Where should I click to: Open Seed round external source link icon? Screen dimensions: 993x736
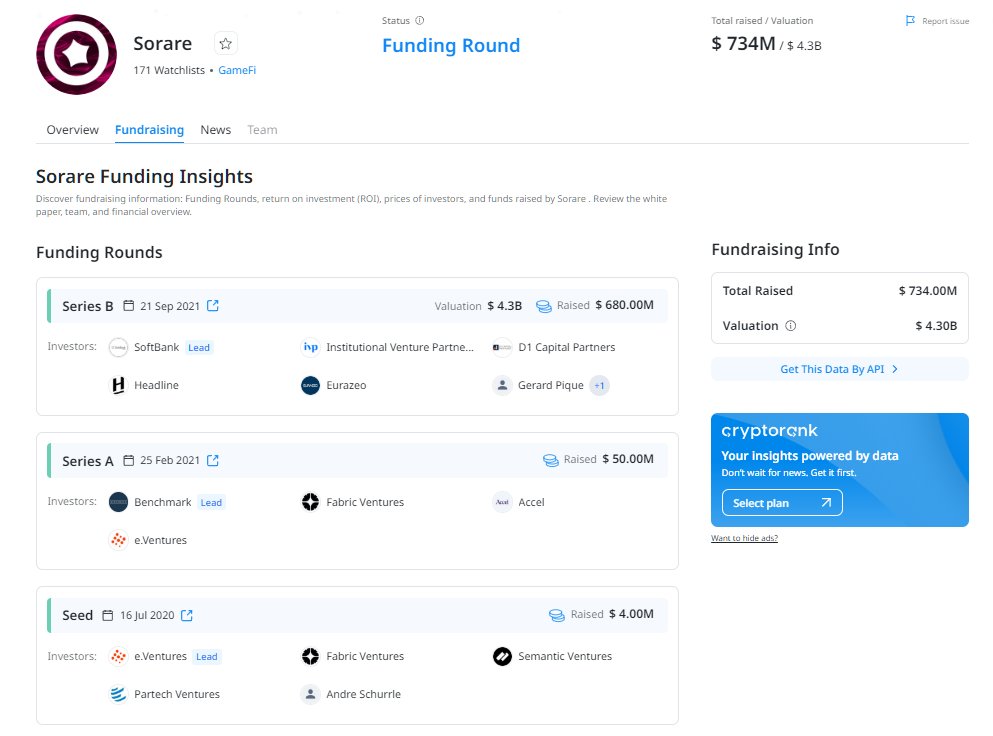tap(187, 615)
